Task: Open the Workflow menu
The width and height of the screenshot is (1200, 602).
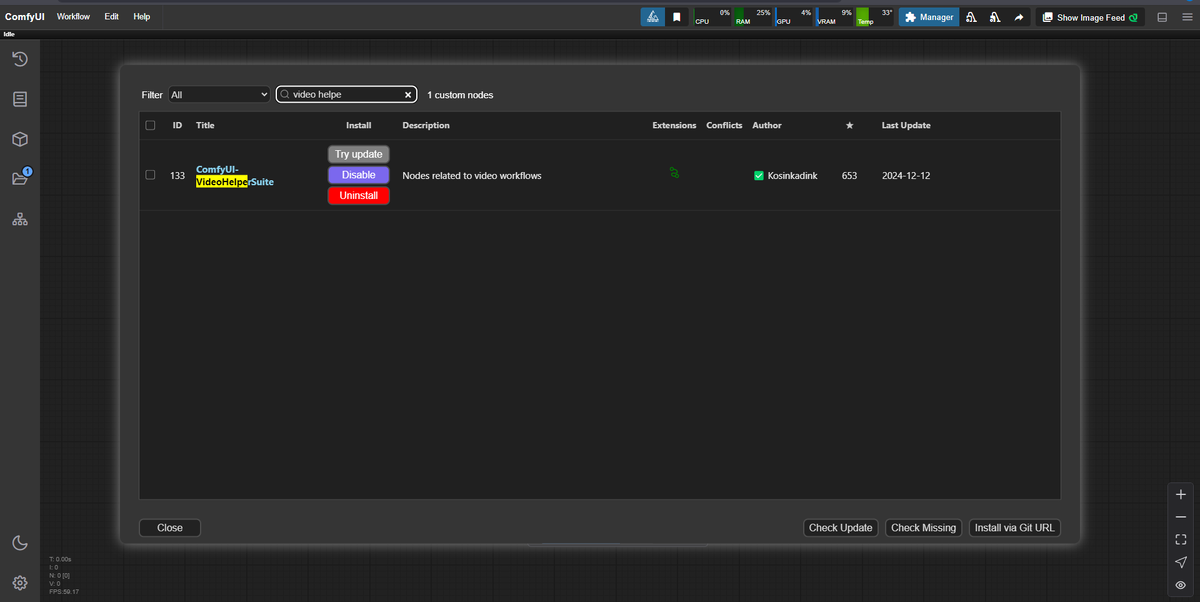Action: tap(73, 17)
